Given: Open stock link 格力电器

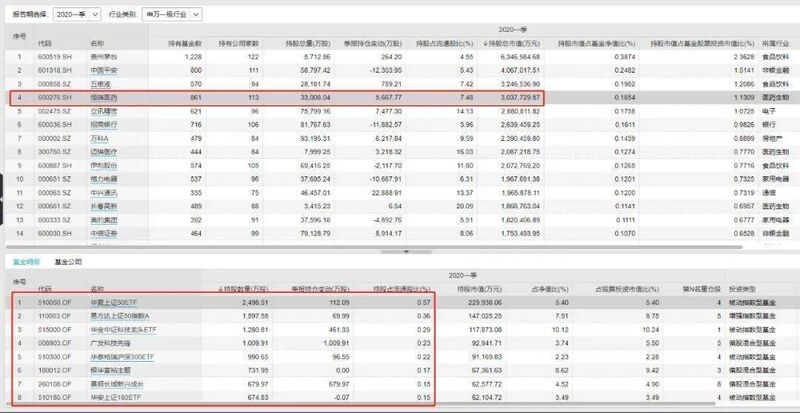Looking at the screenshot, I should [x=104, y=179].
